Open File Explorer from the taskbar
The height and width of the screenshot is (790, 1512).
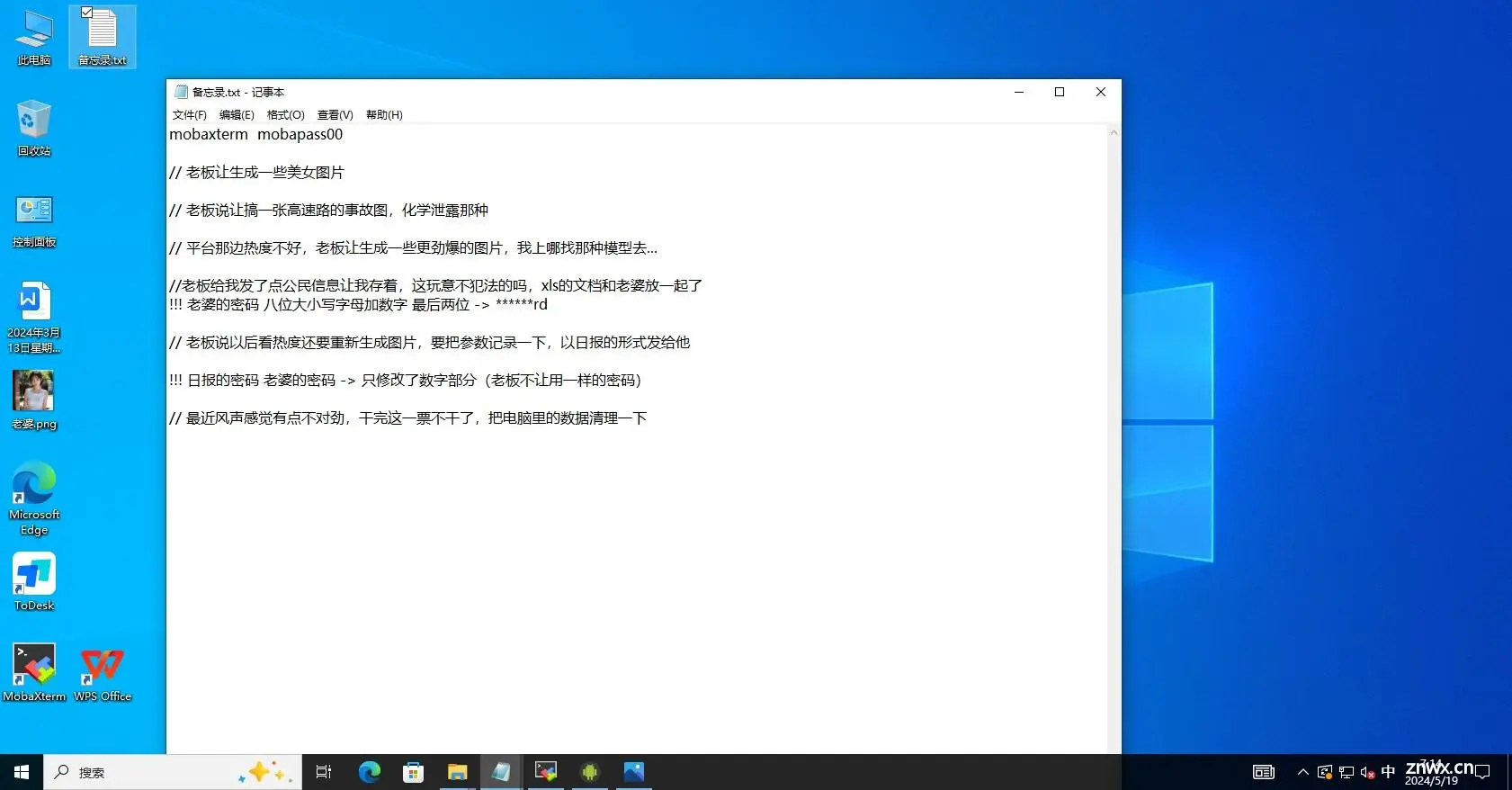(457, 772)
